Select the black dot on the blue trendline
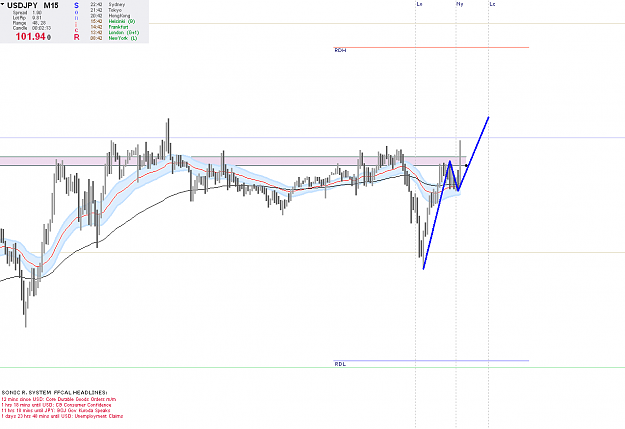 [x=466, y=165]
